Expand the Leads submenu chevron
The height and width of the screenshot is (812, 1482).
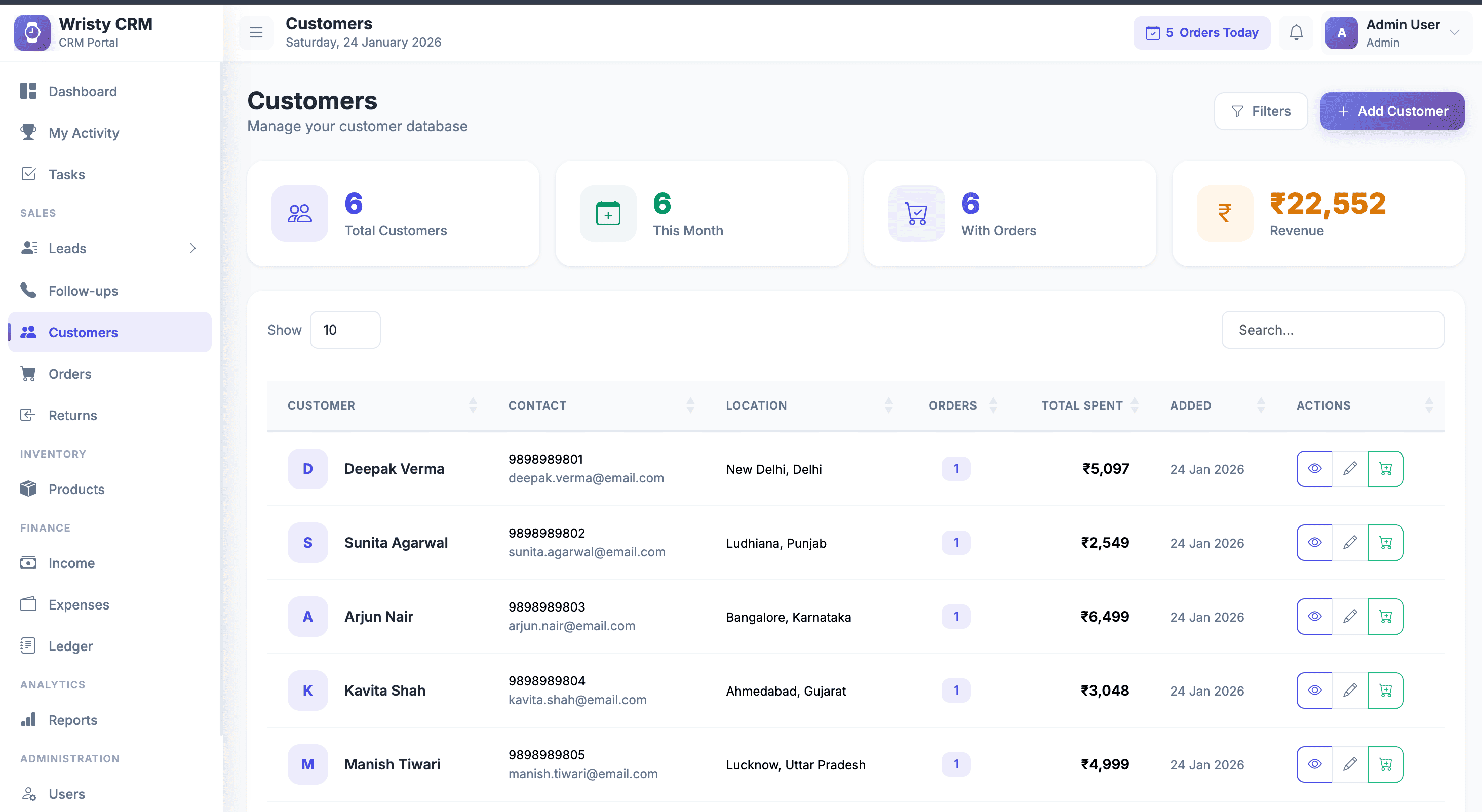(193, 248)
